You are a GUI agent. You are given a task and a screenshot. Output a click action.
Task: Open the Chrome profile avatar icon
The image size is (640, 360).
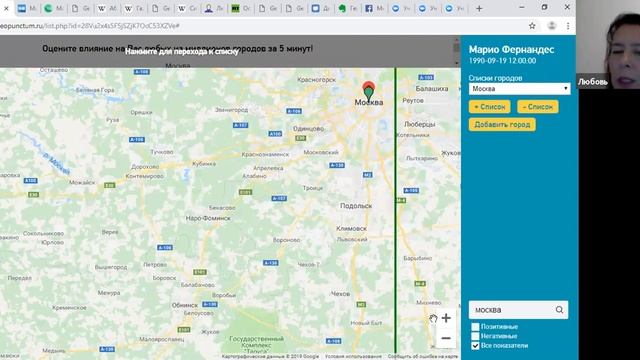pos(552,26)
